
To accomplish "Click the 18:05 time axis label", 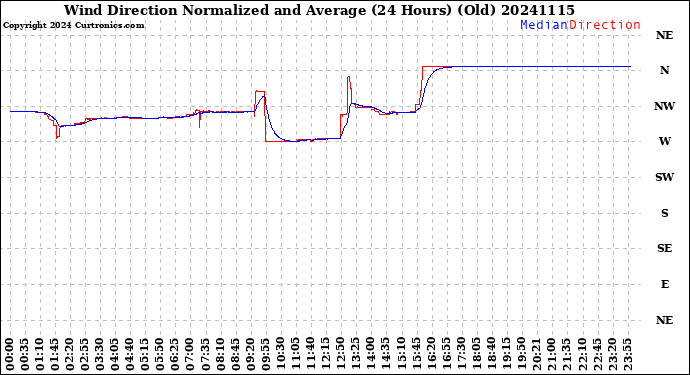I will point(476,355).
